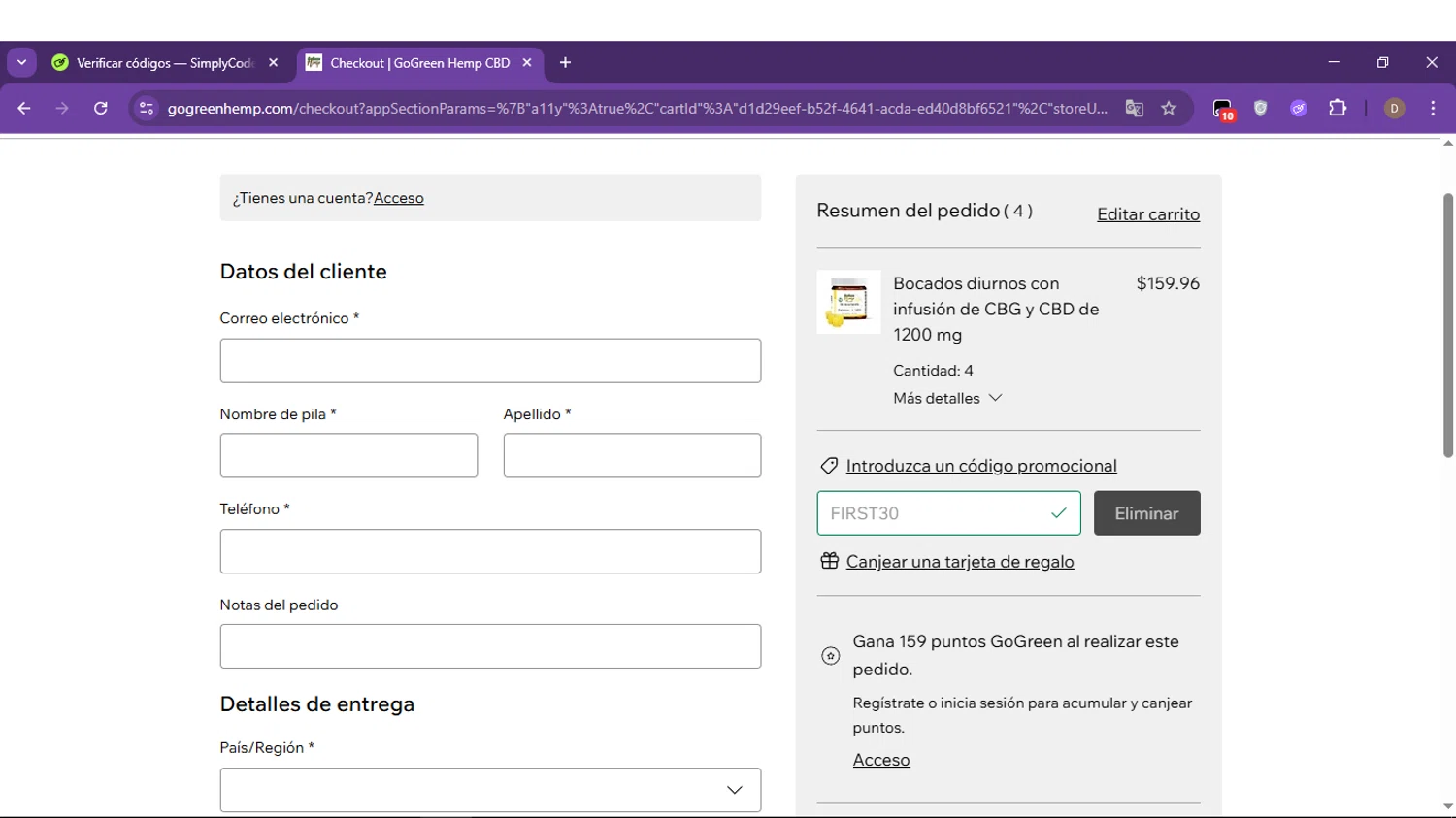Go forward in browser history
1456x818 pixels.
click(62, 108)
